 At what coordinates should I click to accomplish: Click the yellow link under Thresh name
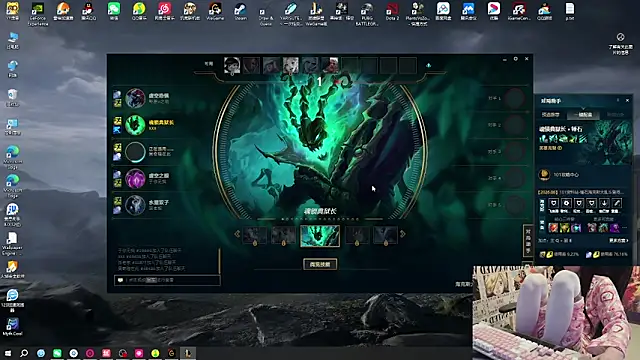[x=550, y=148]
